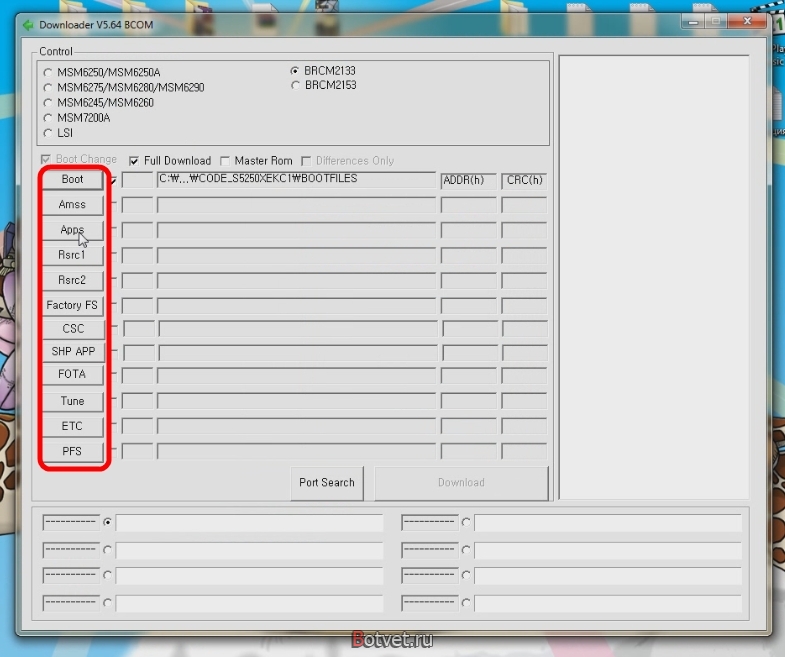This screenshot has height=657, width=785.
Task: Click the Downloader window icon in title bar
Action: pyautogui.click(x=29, y=25)
